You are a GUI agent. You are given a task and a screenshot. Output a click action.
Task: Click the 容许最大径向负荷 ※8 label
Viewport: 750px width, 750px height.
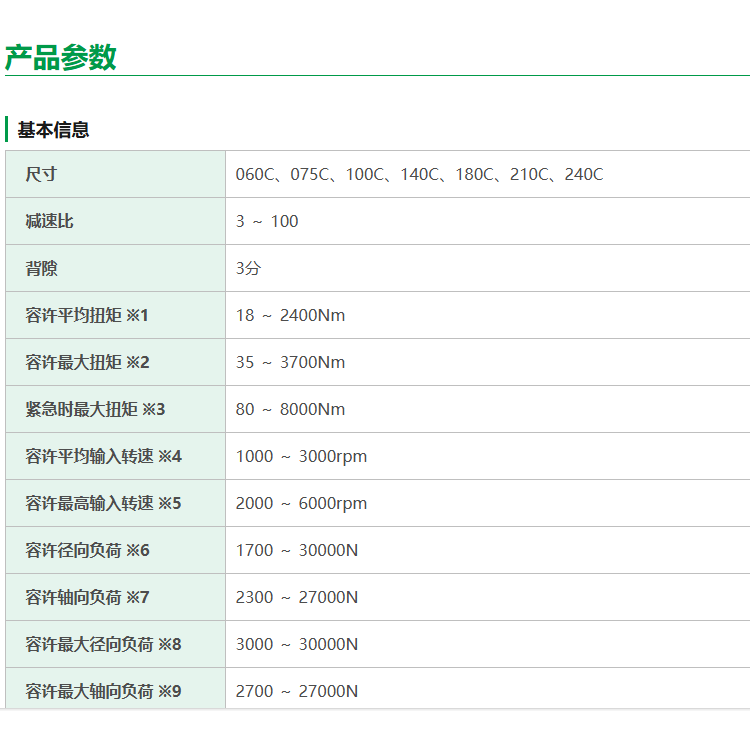[x=103, y=644]
